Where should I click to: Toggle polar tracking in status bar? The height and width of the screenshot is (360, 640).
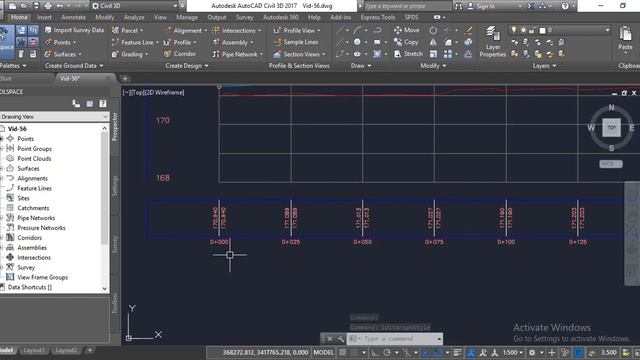coord(387,352)
